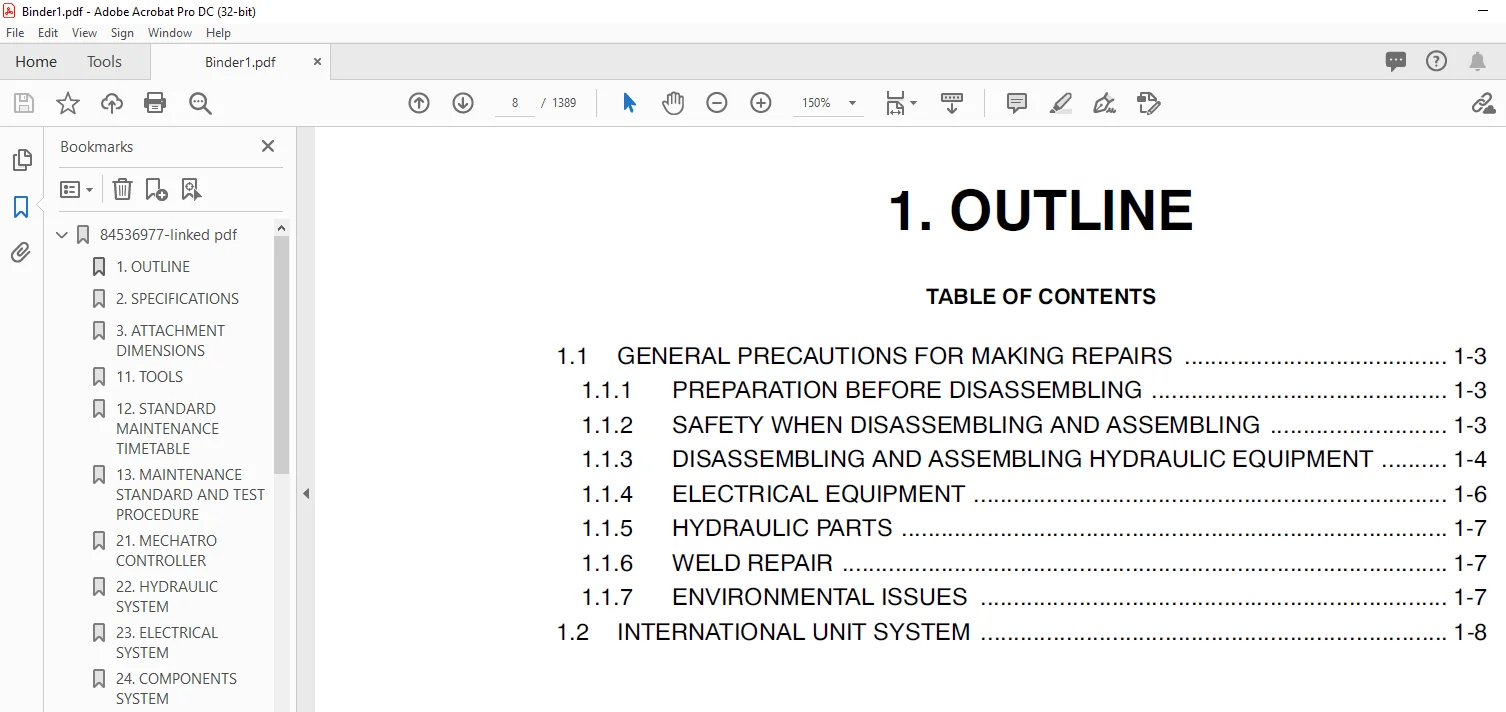
Task: Share a link to the file
Action: coord(1482,103)
